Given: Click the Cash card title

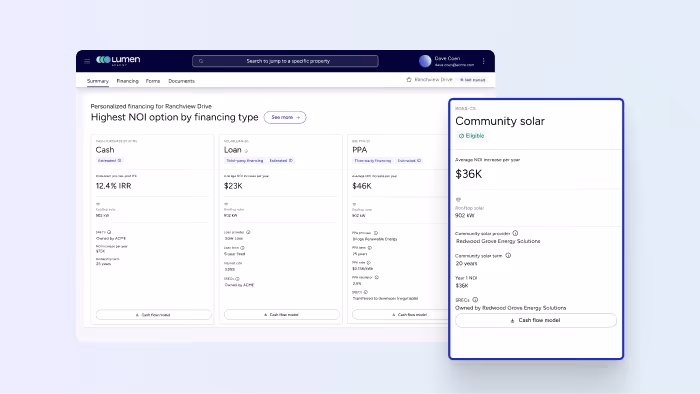Looking at the screenshot, I should tap(105, 150).
